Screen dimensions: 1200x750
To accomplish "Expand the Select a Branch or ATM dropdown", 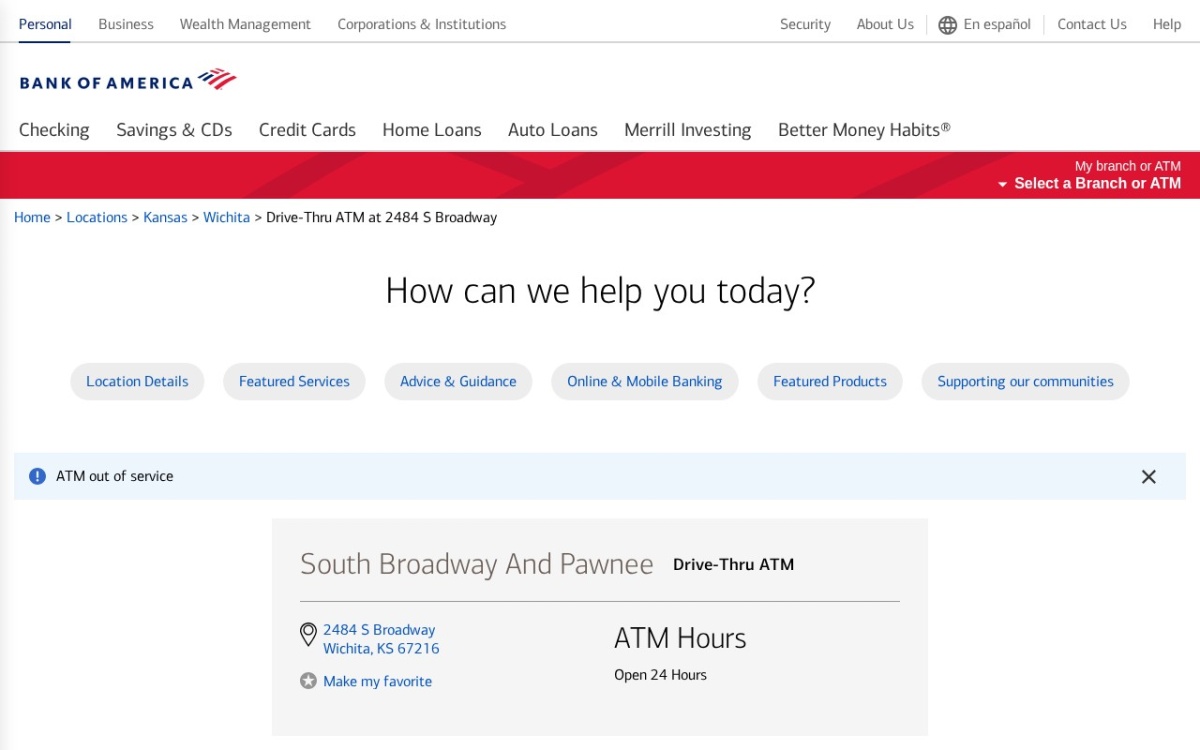I will [1089, 183].
